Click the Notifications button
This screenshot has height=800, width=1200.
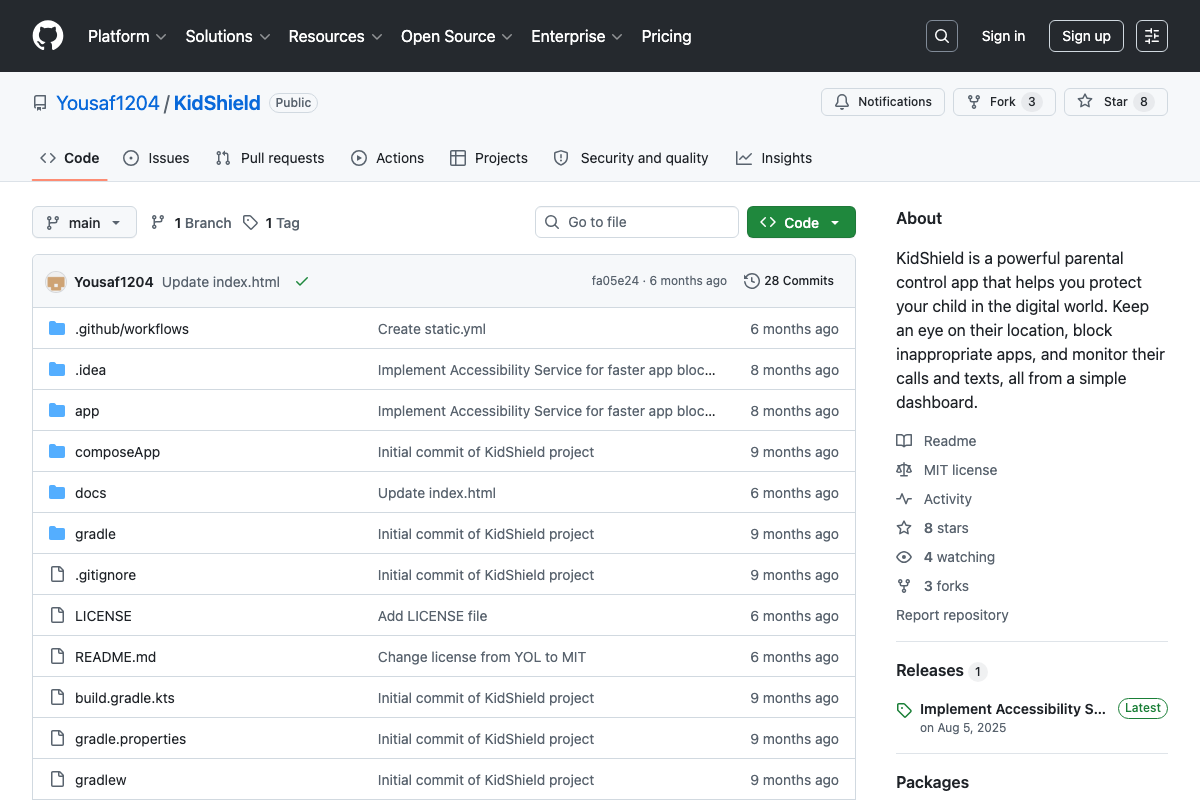click(882, 102)
